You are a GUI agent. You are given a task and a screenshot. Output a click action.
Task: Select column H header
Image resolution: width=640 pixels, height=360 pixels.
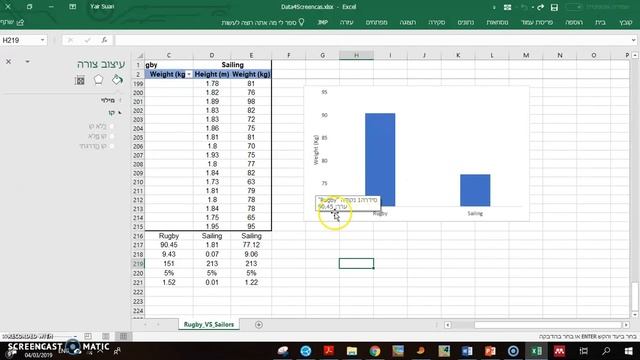click(x=356, y=55)
